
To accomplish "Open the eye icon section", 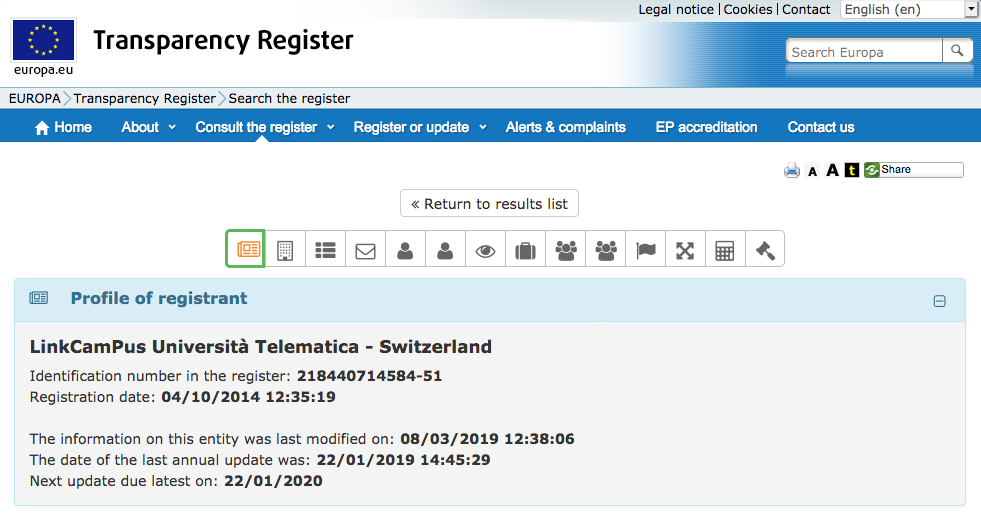I will coord(485,250).
